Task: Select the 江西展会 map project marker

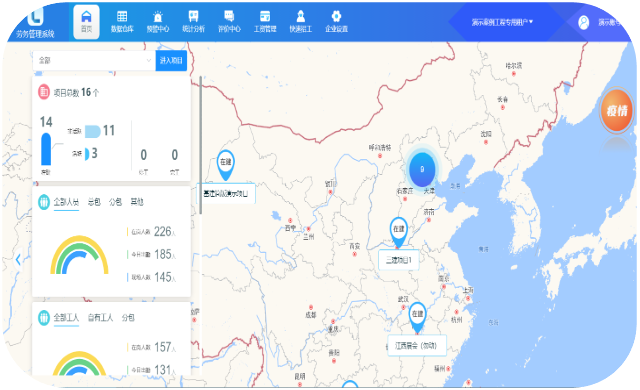Action: coord(417,317)
